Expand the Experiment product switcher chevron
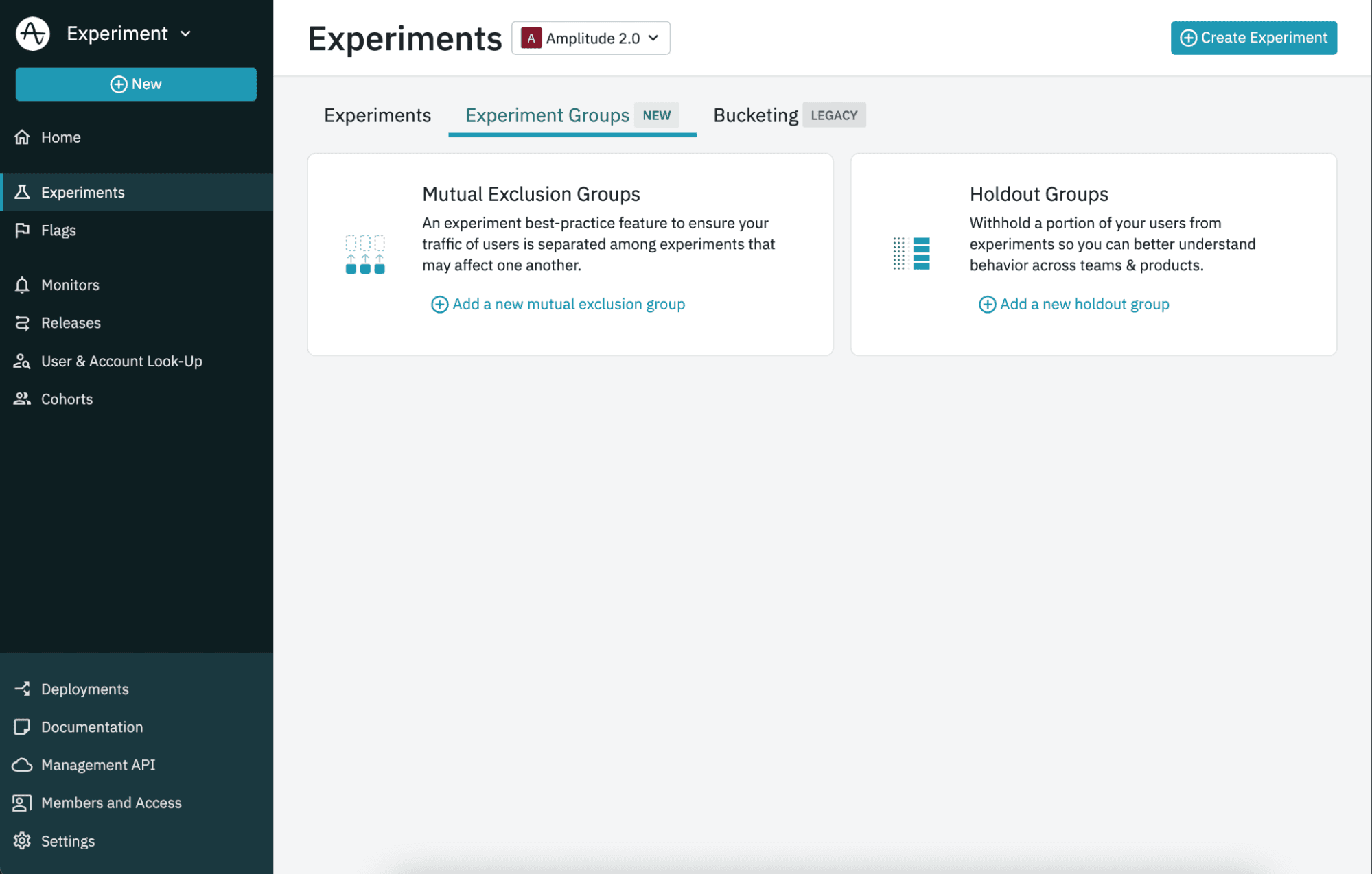This screenshot has width=1372, height=874. pyautogui.click(x=185, y=34)
